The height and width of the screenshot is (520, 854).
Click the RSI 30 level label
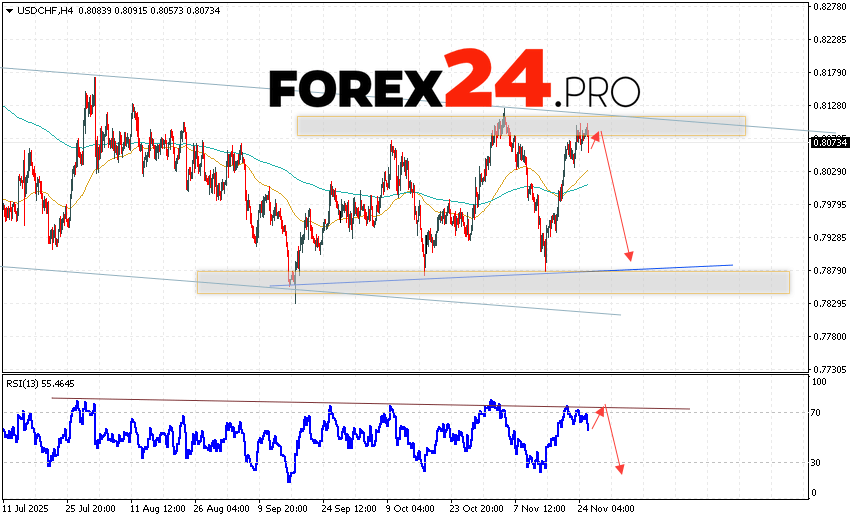tap(817, 462)
